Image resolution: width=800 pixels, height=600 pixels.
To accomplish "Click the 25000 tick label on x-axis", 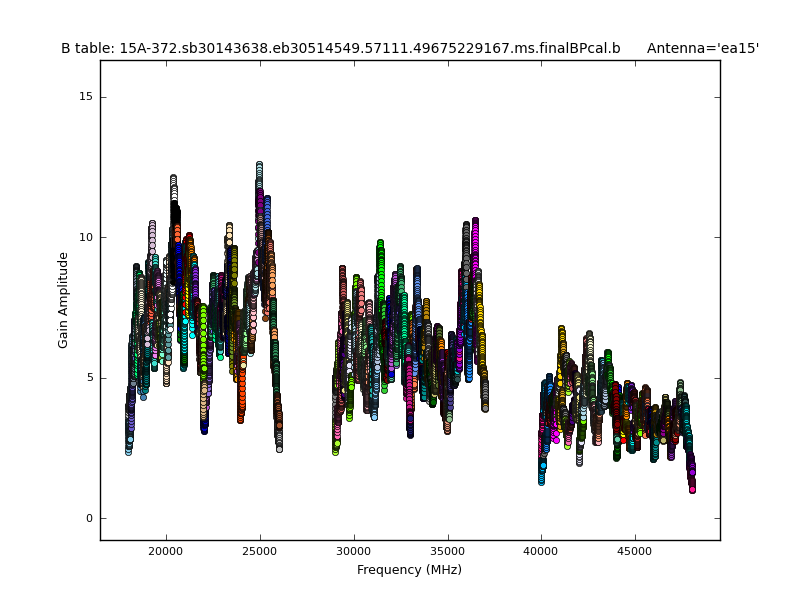I will tap(259, 551).
